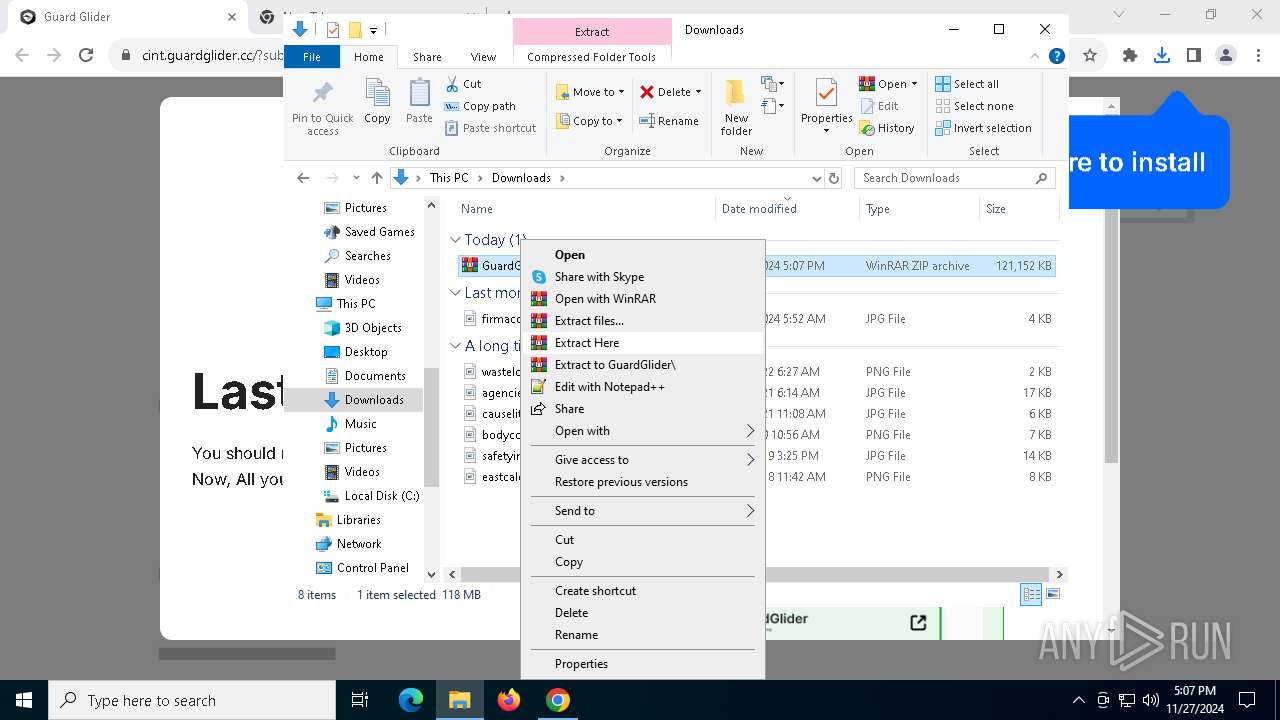The width and height of the screenshot is (1280, 720).
Task: Click Restore previous versions
Action: (x=643, y=482)
